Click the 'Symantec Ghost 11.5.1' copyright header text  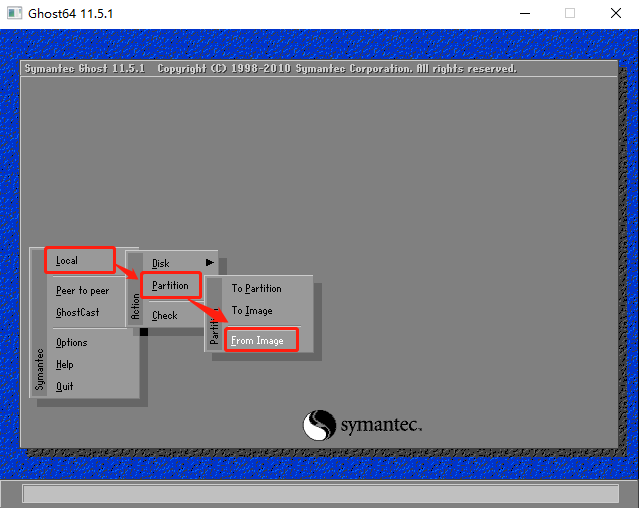270,68
